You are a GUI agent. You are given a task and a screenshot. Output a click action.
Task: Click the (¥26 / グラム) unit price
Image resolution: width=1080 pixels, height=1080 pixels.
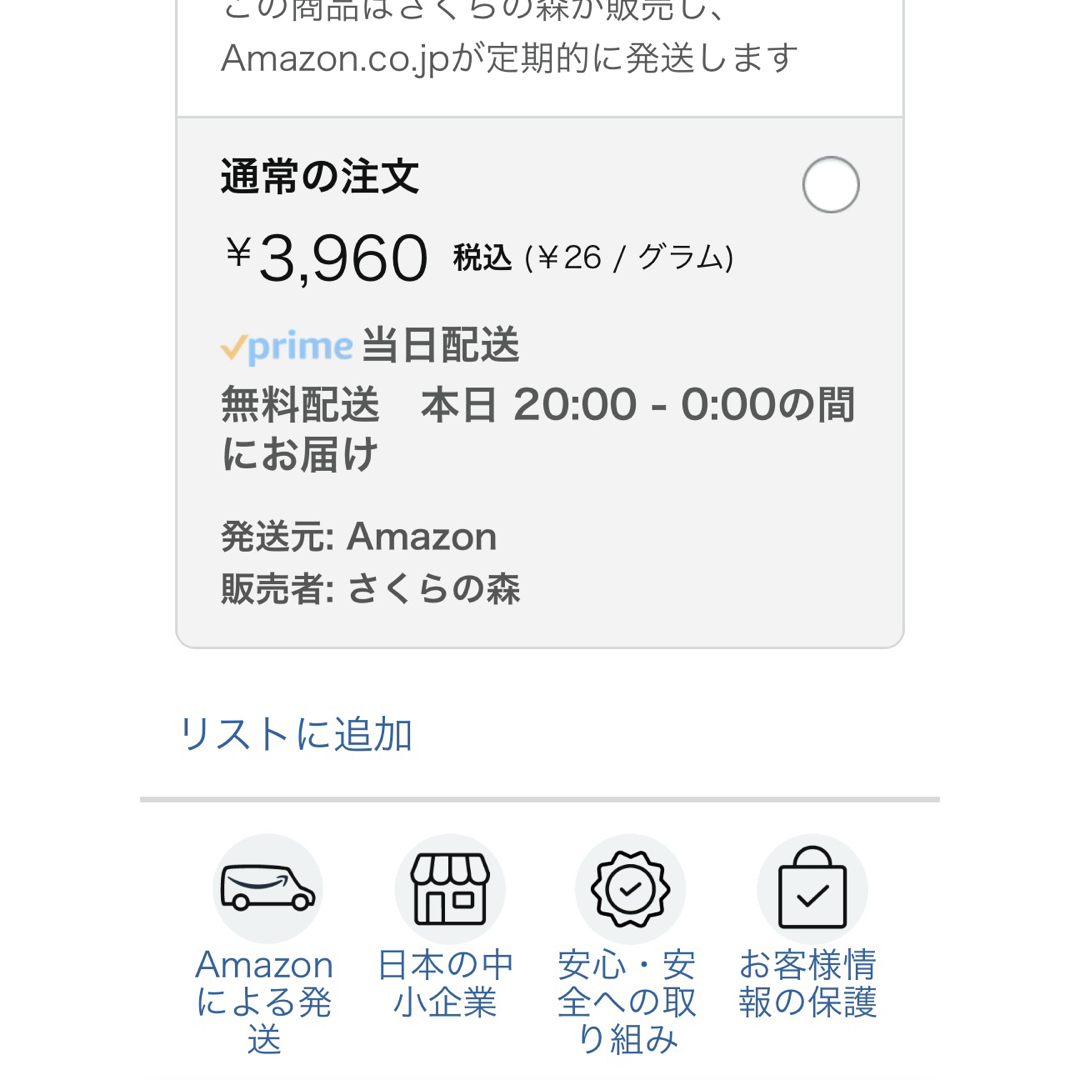click(629, 258)
